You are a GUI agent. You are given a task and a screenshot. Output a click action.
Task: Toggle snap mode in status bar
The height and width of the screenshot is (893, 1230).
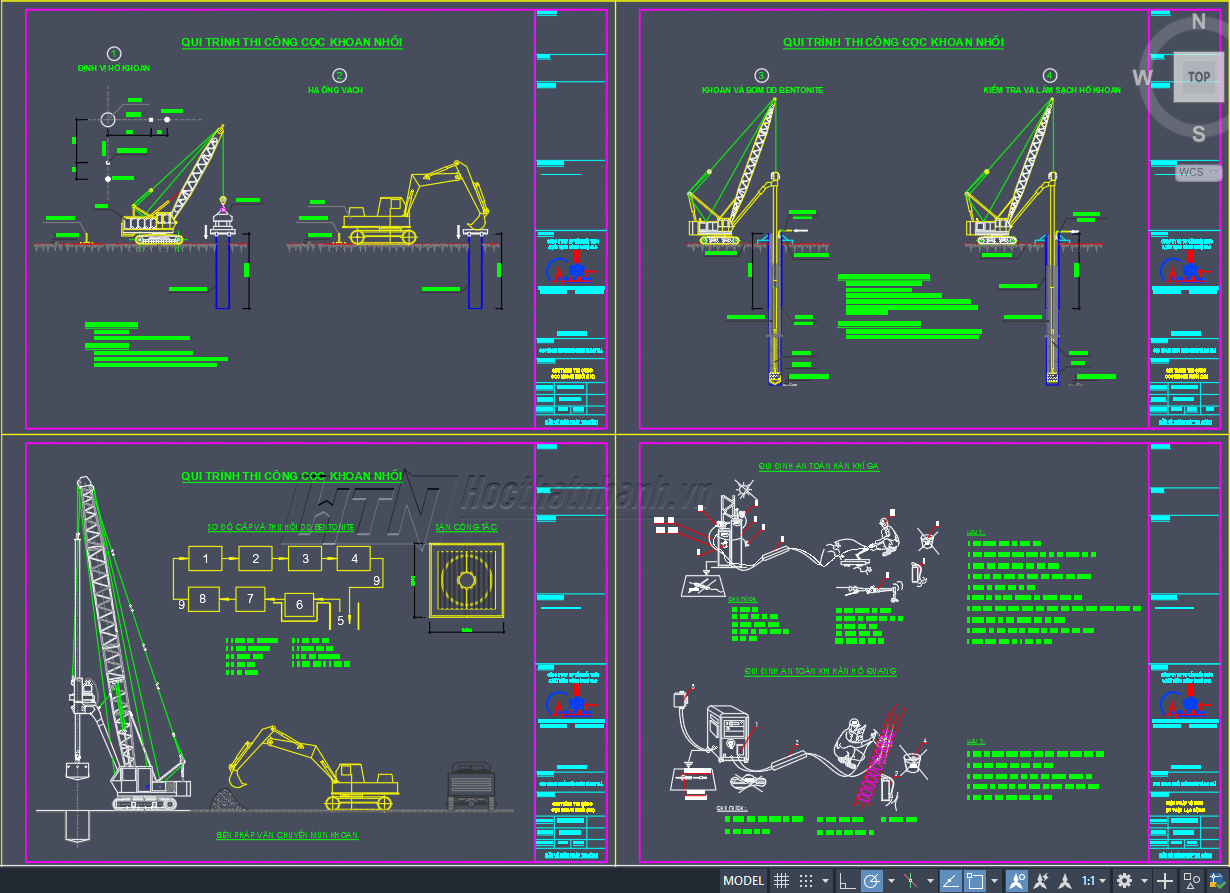click(x=806, y=881)
